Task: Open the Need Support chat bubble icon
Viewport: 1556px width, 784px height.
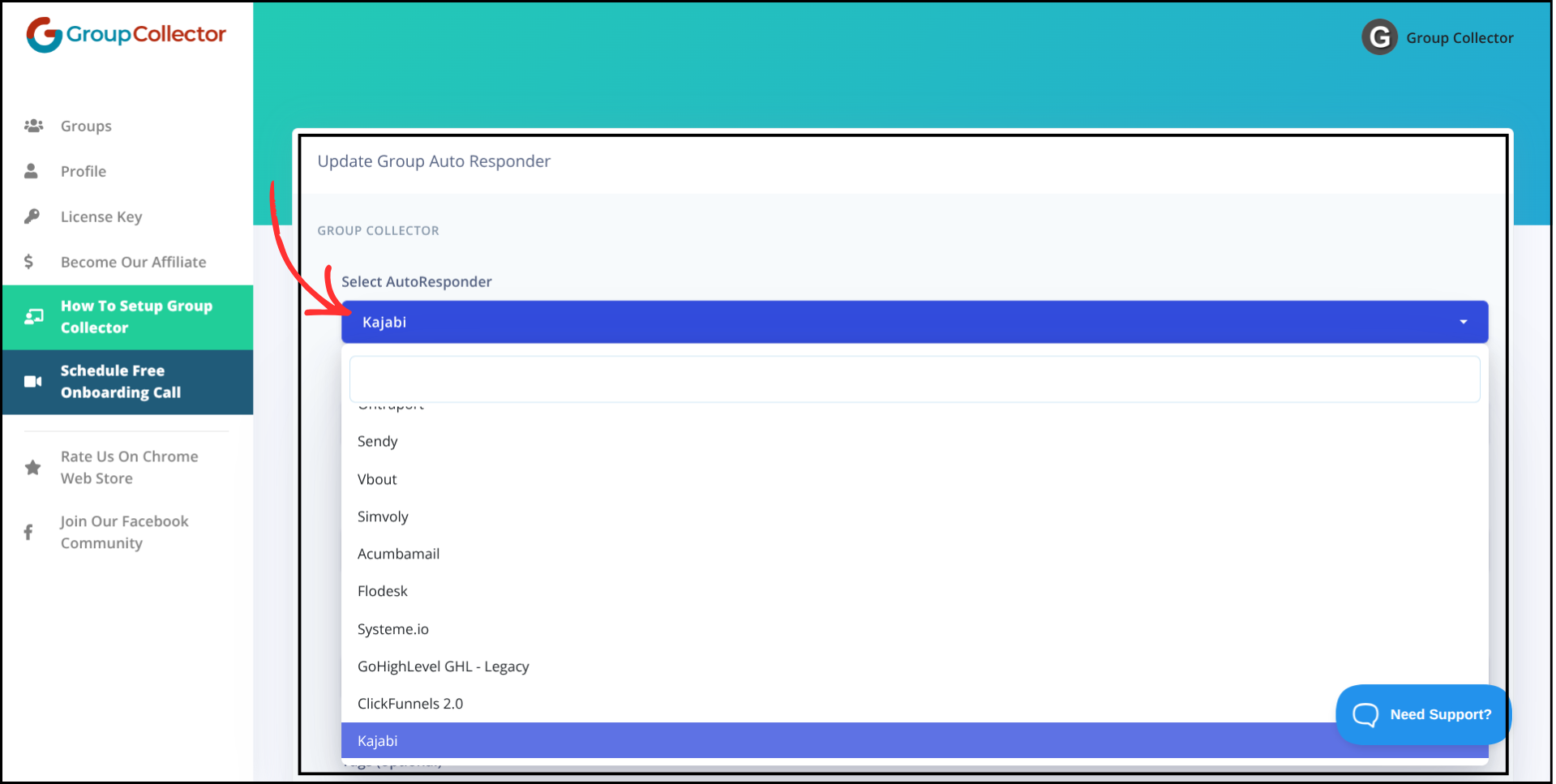Action: pyautogui.click(x=1366, y=714)
